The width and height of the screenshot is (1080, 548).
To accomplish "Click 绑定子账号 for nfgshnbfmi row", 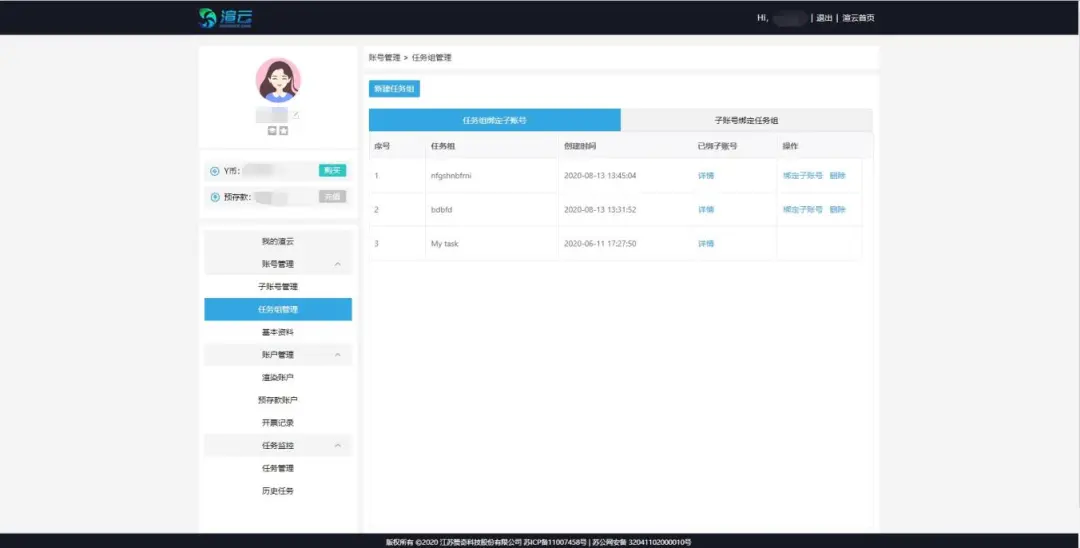I will click(802, 176).
